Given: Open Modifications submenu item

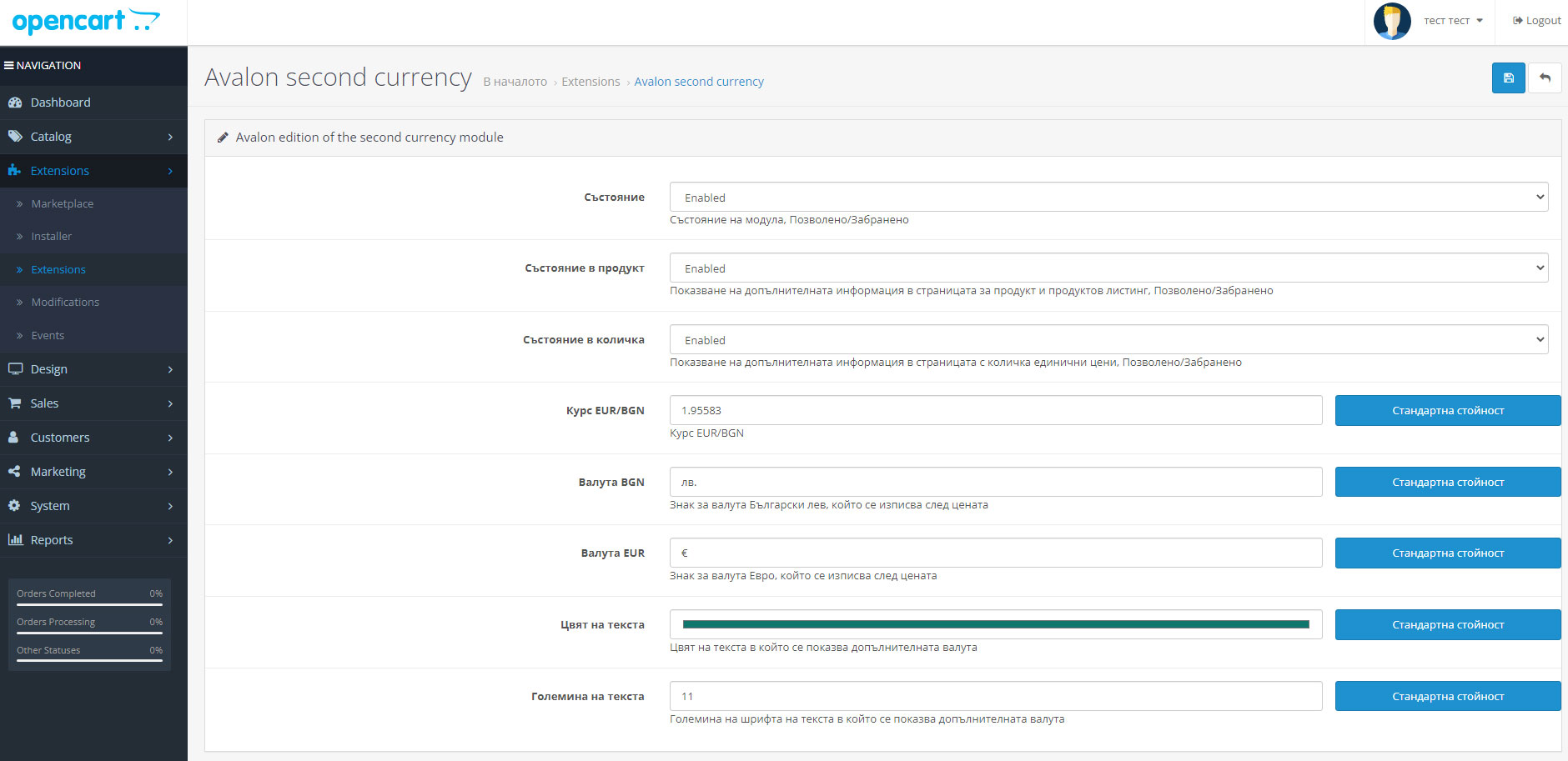Looking at the screenshot, I should 93,303.
